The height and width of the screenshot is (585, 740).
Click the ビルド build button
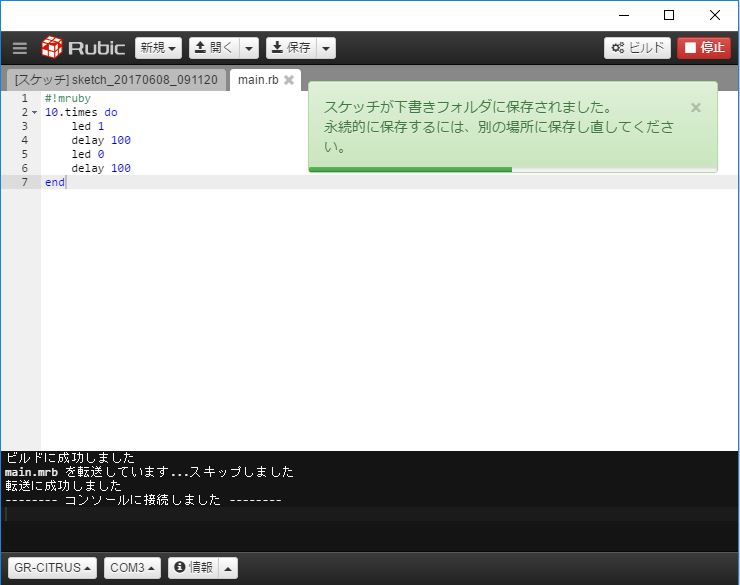(x=637, y=48)
